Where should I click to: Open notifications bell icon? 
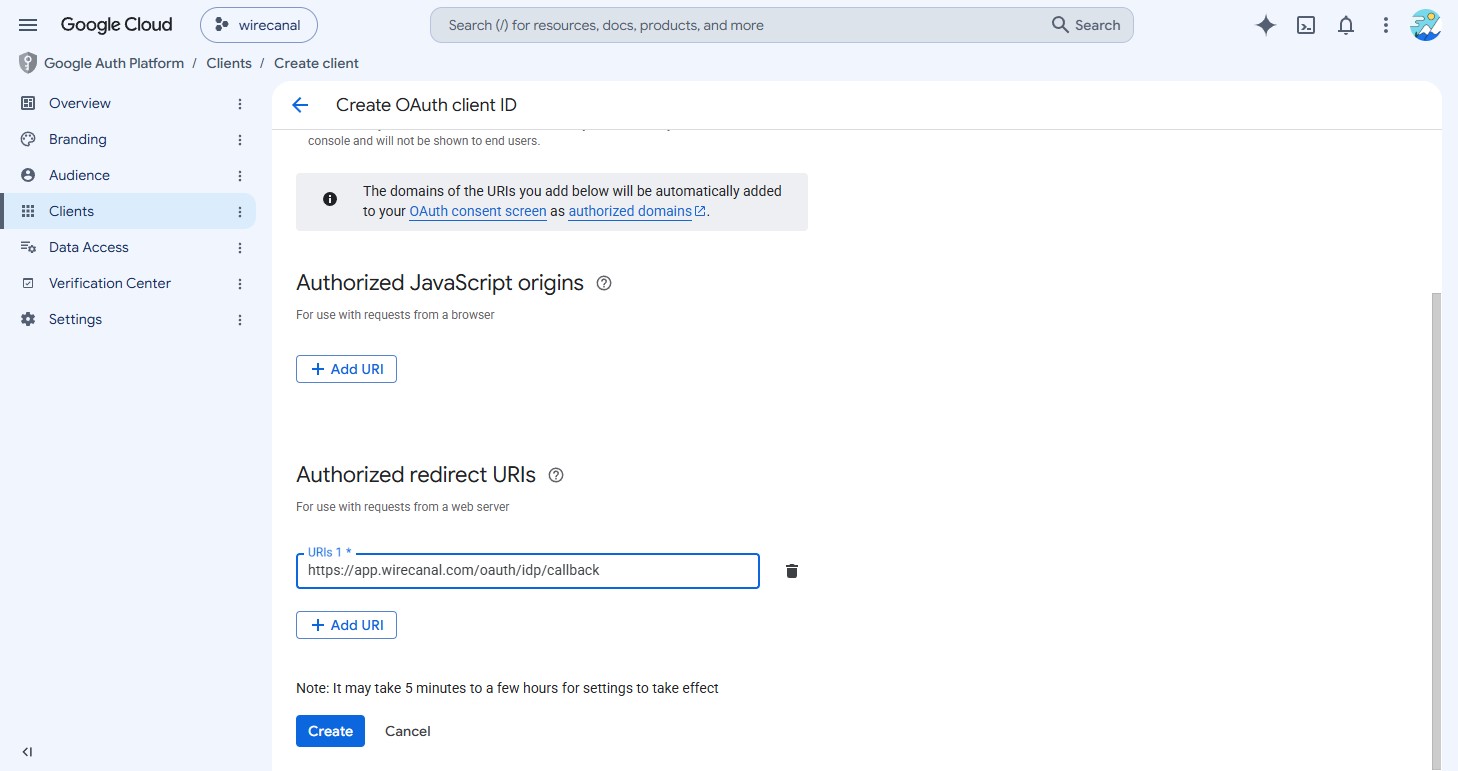coord(1346,26)
